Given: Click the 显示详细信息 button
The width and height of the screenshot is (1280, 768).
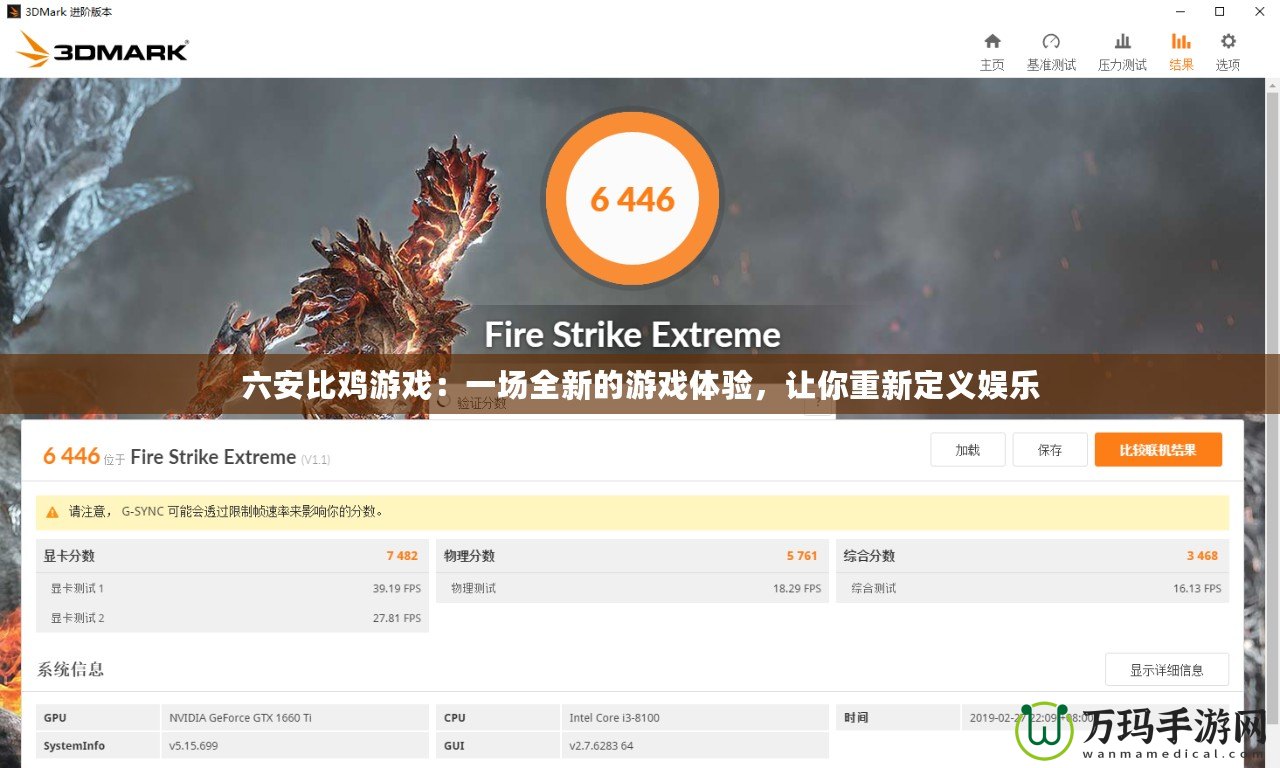Looking at the screenshot, I should click(1167, 670).
